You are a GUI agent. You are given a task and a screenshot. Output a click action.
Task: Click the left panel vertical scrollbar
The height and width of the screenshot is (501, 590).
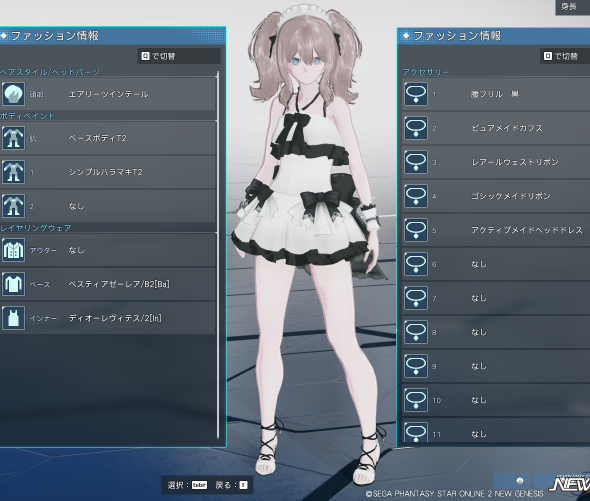click(218, 255)
